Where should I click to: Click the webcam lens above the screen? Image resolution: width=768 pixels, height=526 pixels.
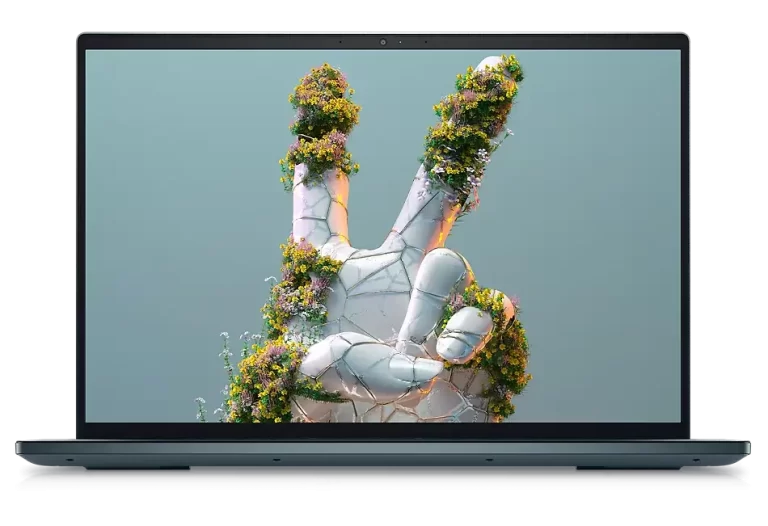383,42
